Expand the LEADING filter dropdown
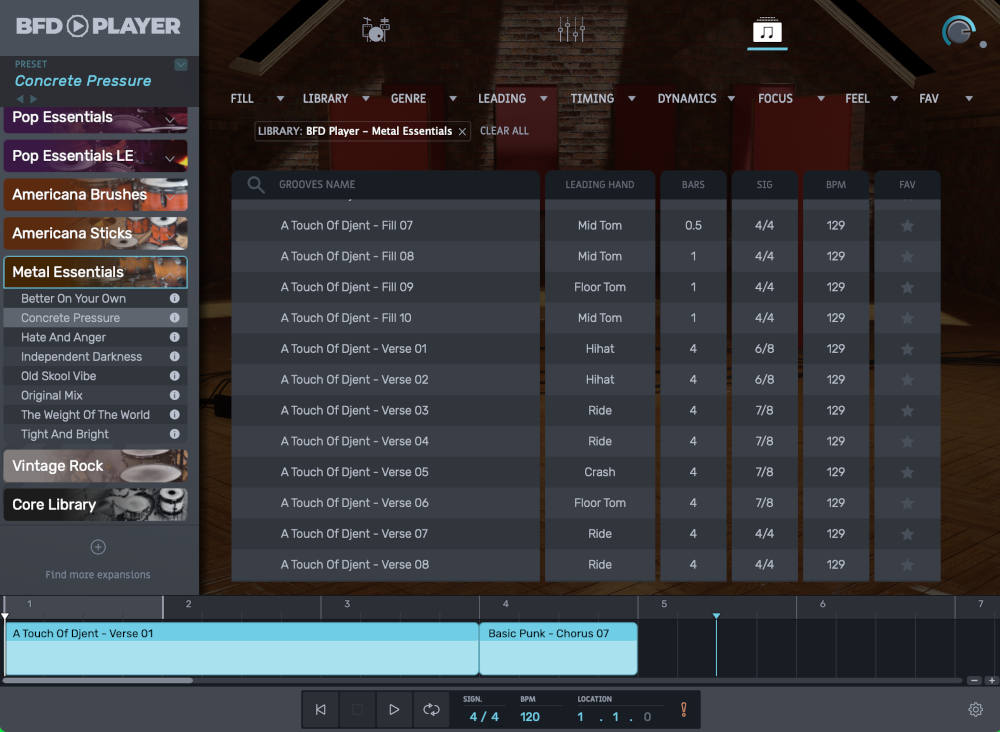The height and width of the screenshot is (732, 1000). 545,98
